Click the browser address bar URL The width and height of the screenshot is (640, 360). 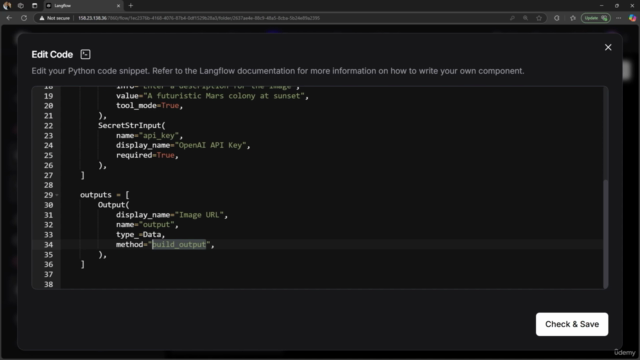point(199,18)
